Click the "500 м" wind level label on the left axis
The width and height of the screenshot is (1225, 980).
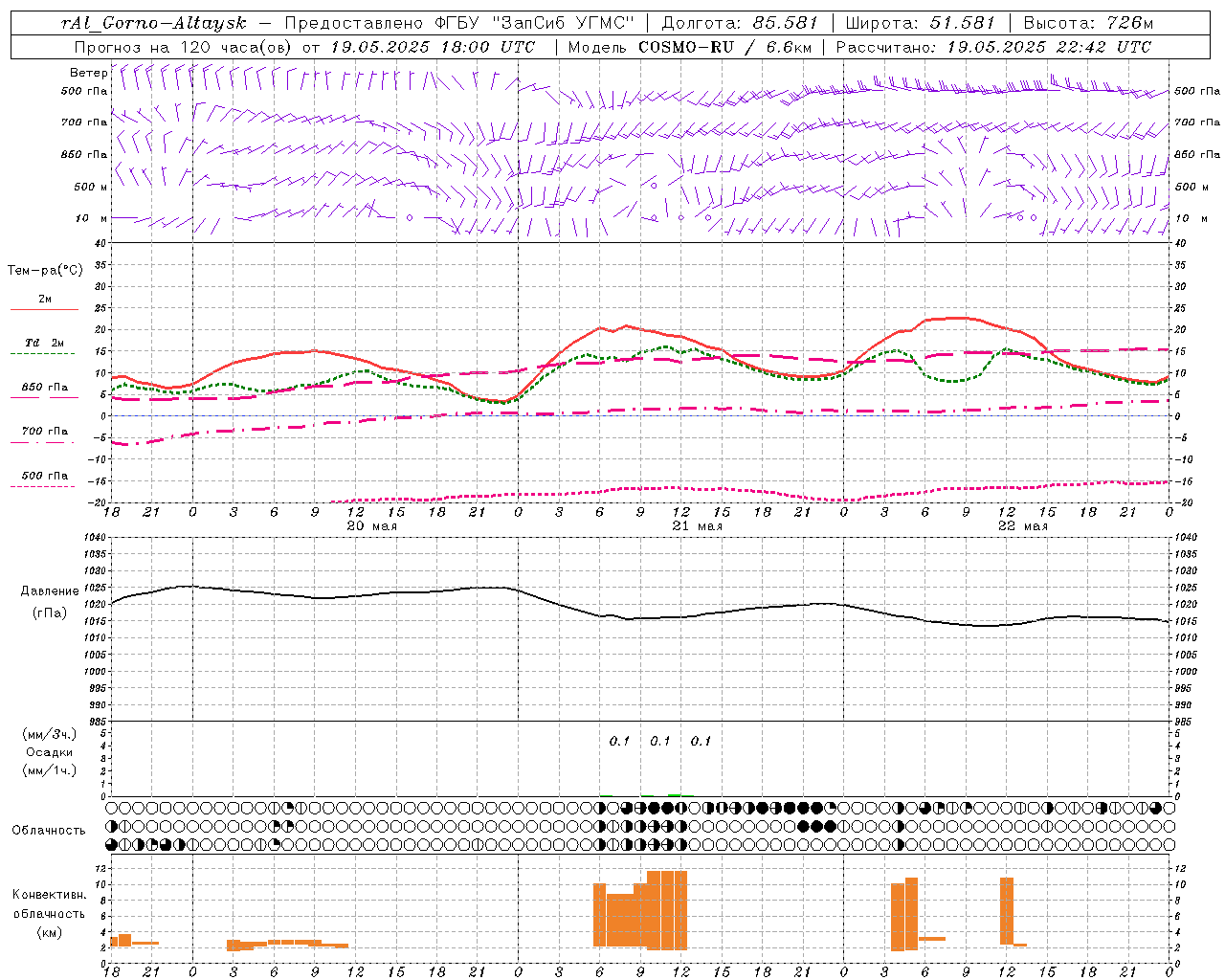[91, 187]
